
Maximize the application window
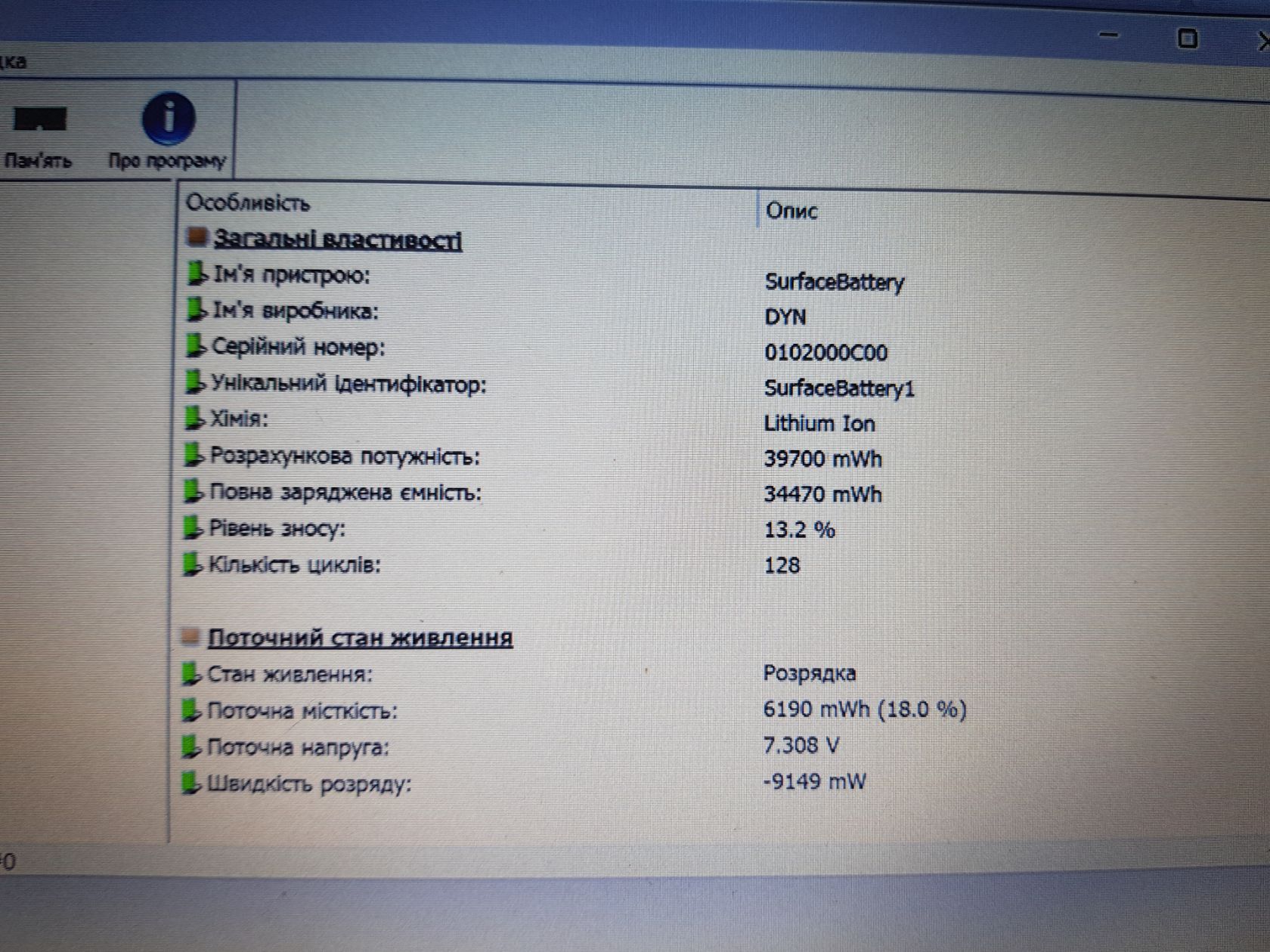click(x=1188, y=37)
